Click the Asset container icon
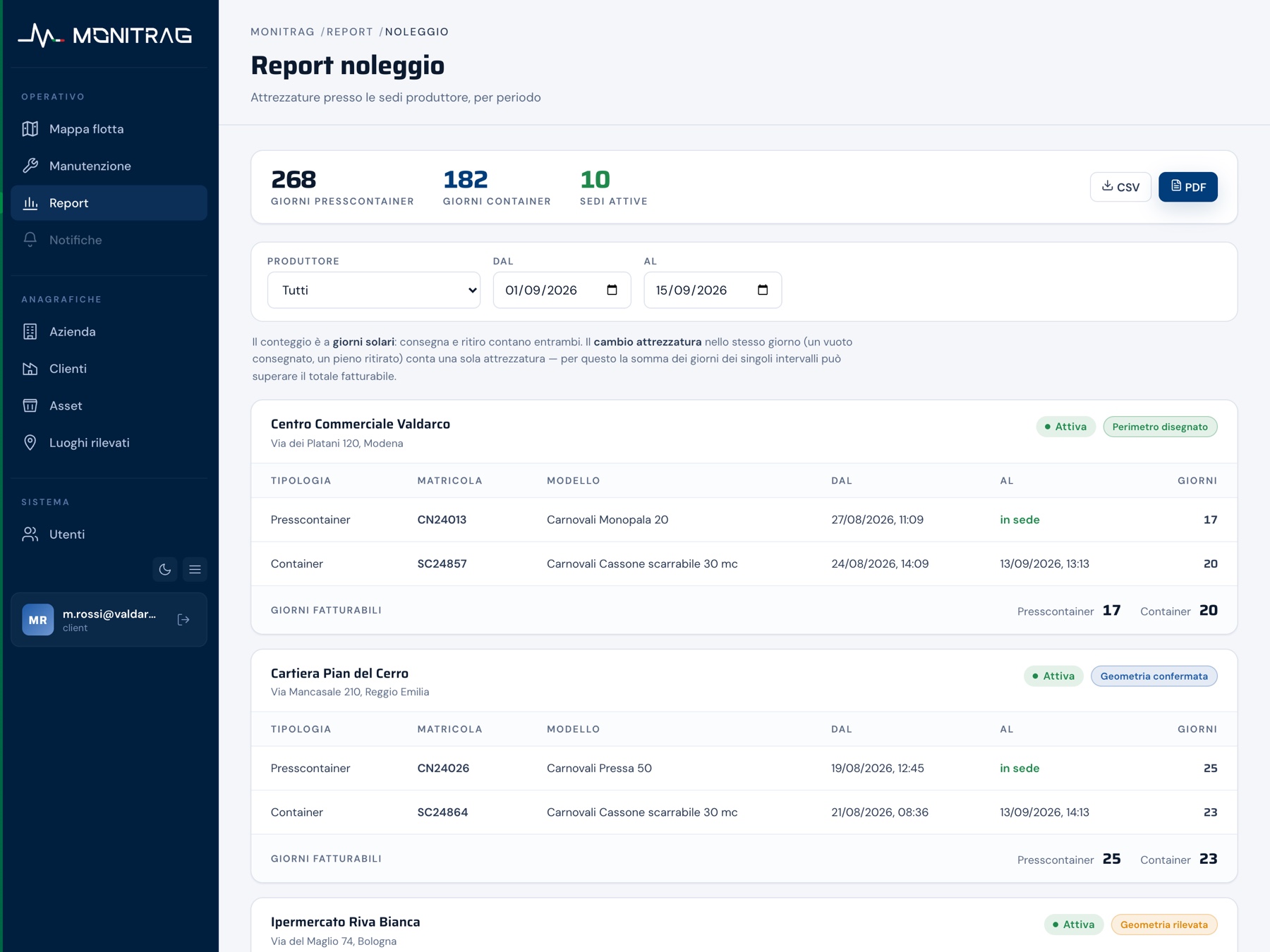This screenshot has width=1270, height=952. click(x=30, y=405)
